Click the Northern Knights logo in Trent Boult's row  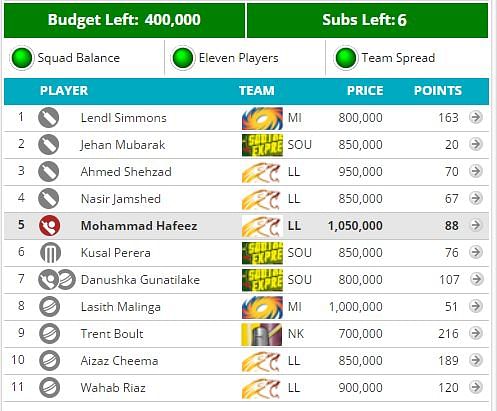(x=262, y=334)
